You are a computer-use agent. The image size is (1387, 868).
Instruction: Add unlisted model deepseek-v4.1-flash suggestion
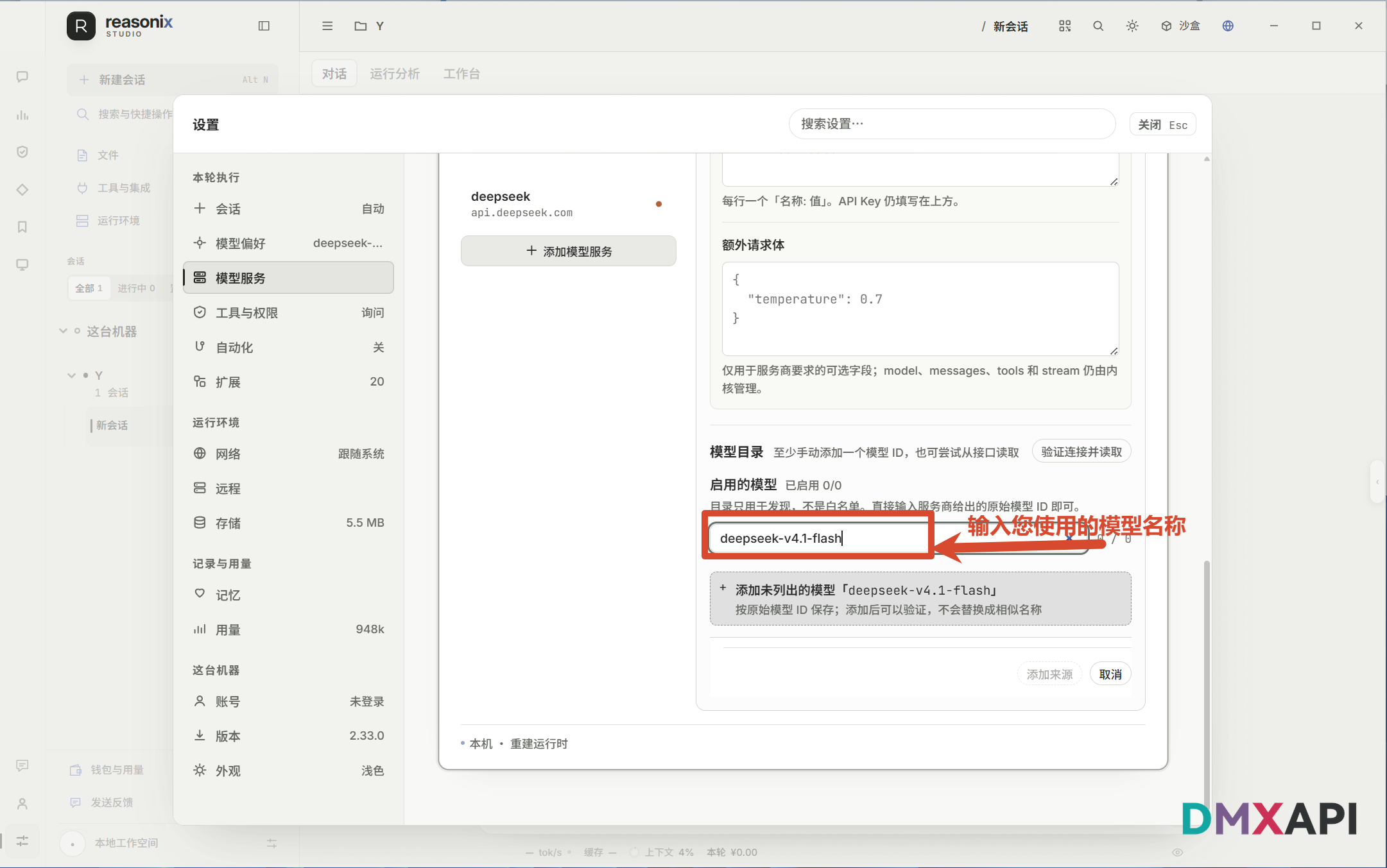pyautogui.click(x=920, y=599)
